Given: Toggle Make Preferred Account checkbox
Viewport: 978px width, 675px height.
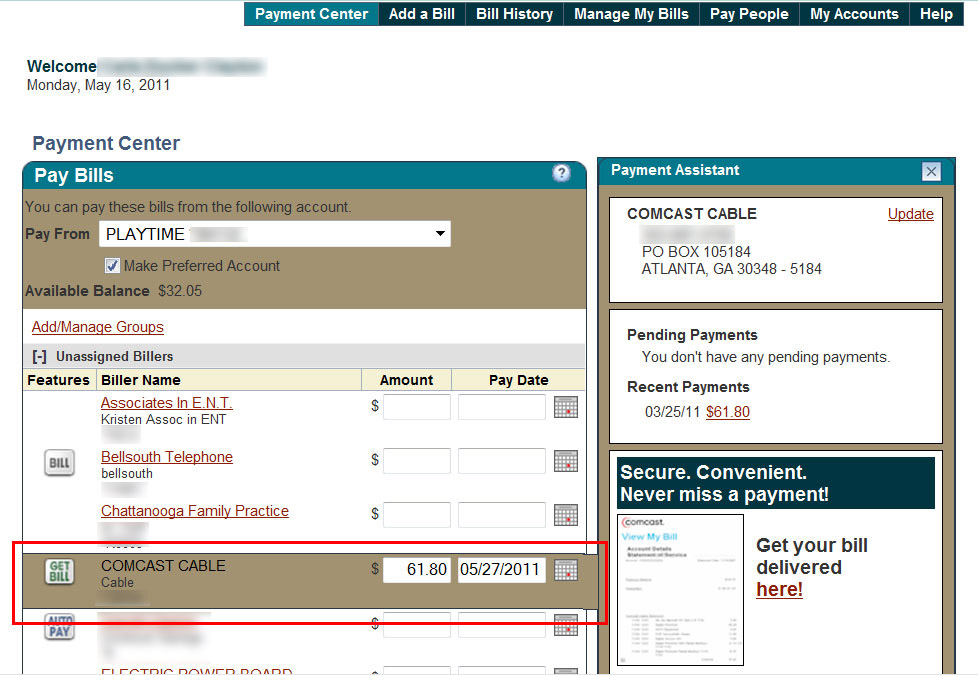Looking at the screenshot, I should click(x=112, y=266).
